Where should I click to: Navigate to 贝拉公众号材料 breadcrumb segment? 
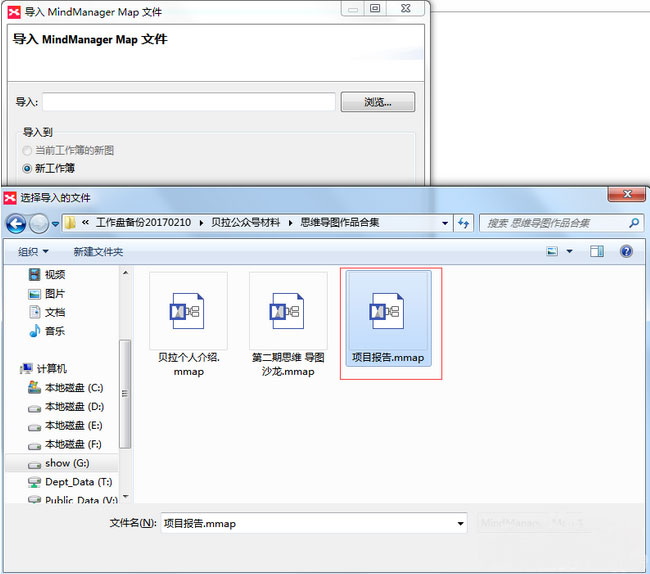(245, 223)
